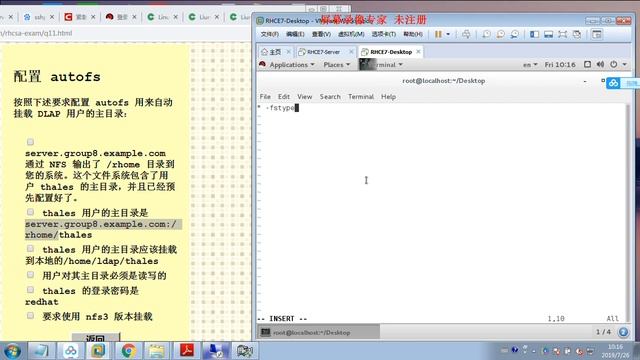Open the Adobe PDF reader taskbar icon
640x360 pixels.
coord(187,351)
